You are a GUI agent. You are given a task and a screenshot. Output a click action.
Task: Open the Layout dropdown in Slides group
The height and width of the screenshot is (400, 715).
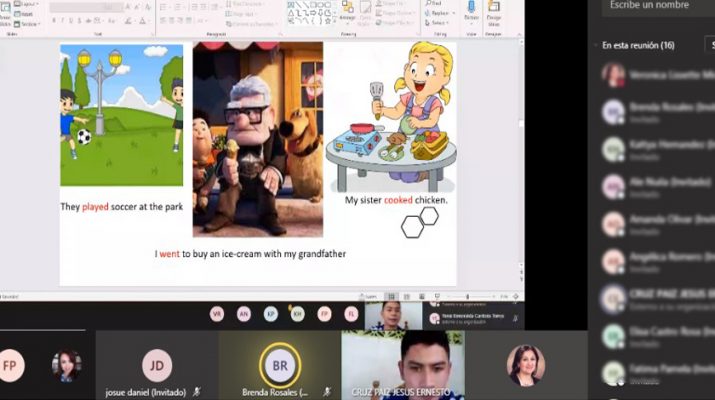click(x=27, y=6)
